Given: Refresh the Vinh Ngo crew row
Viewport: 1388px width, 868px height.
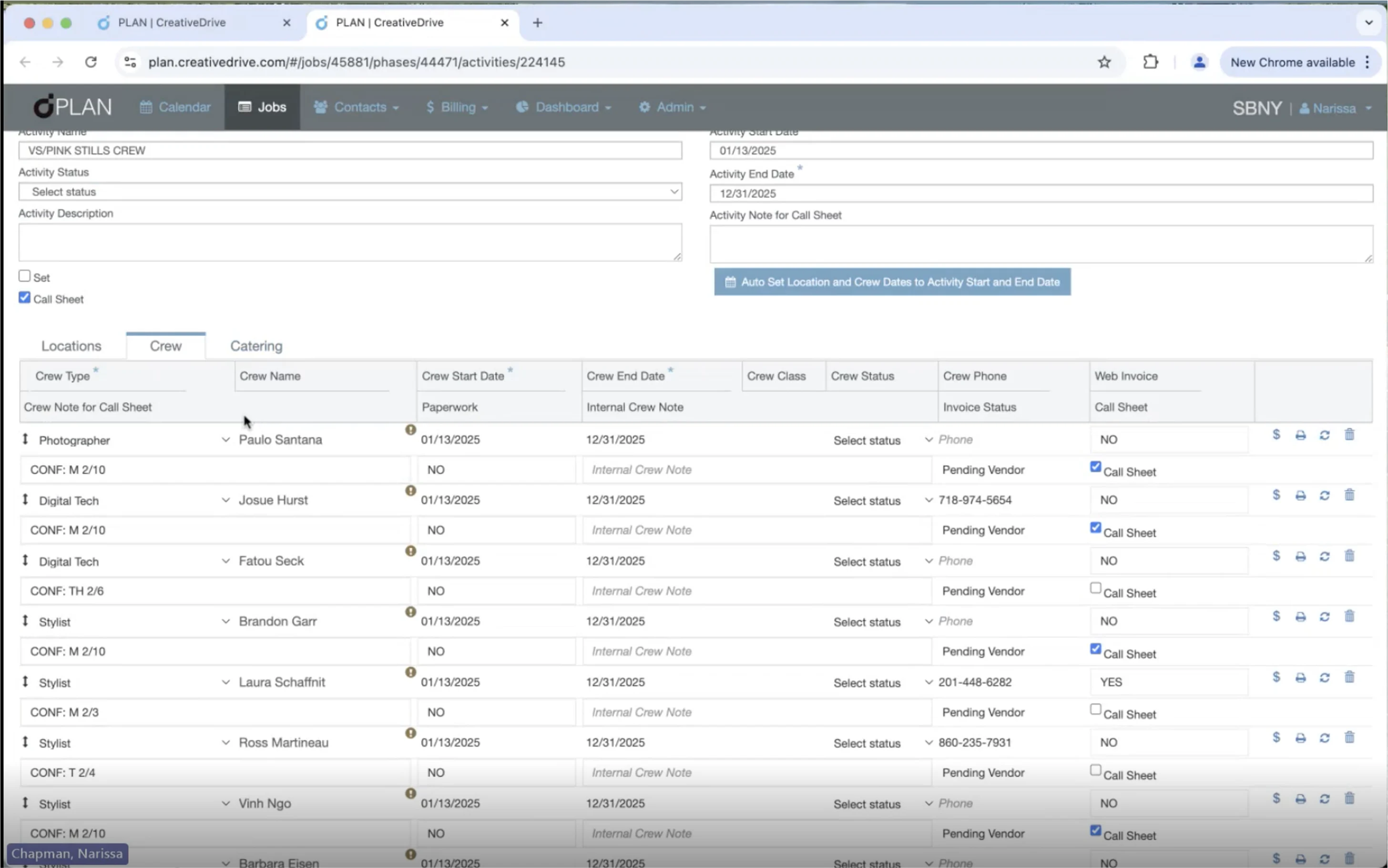Looking at the screenshot, I should tap(1325, 798).
